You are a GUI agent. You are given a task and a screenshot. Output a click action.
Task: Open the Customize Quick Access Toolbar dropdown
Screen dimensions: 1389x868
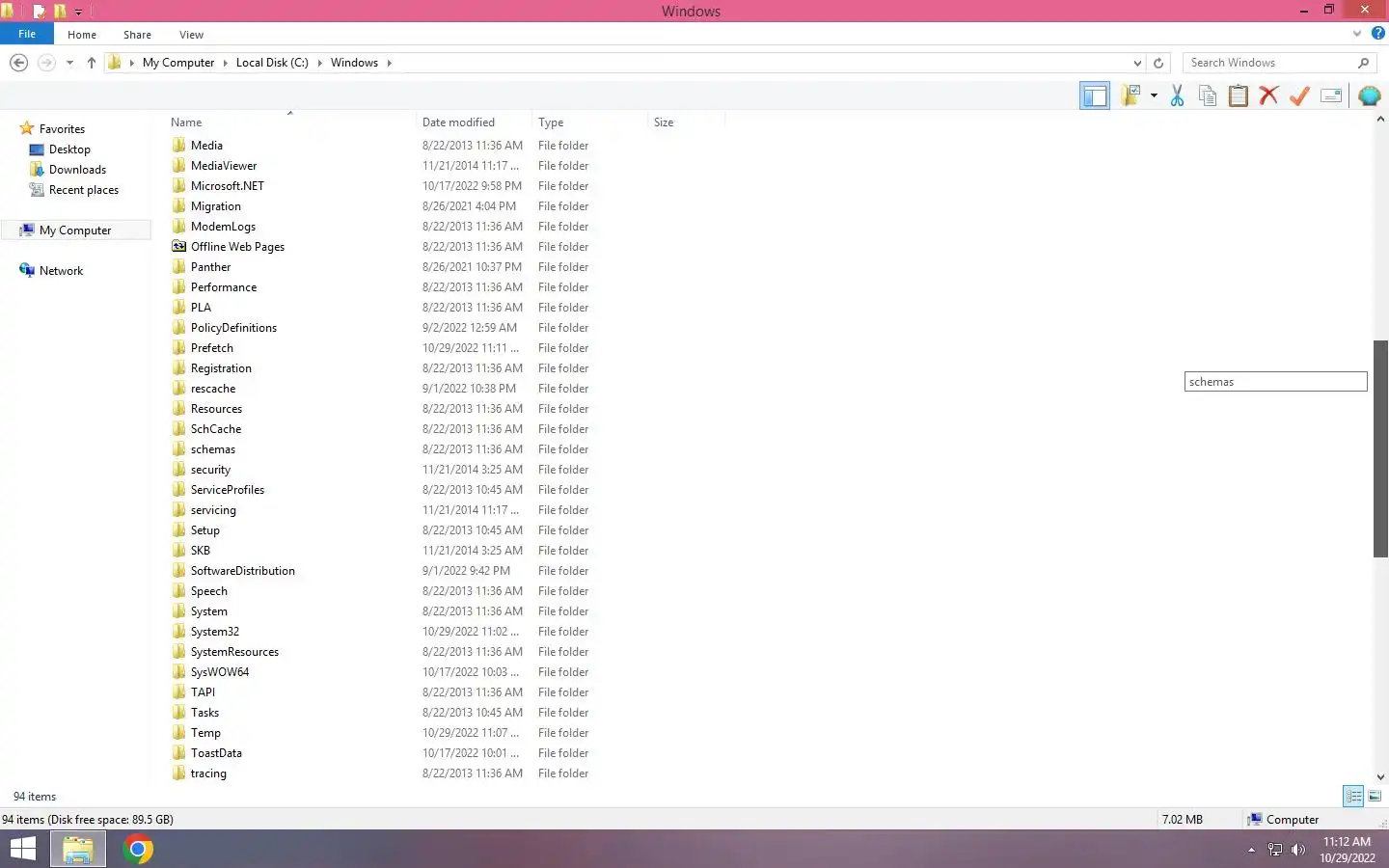point(79,13)
